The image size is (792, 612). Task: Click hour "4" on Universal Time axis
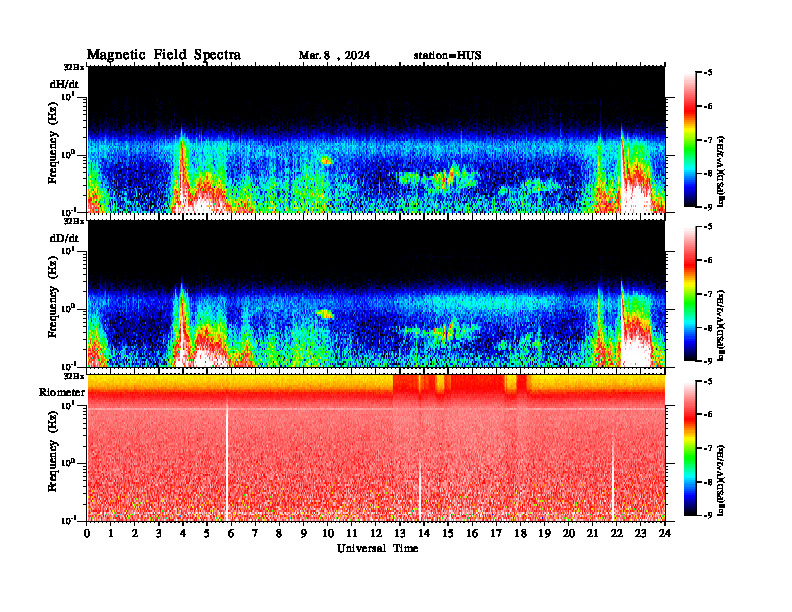coord(183,533)
